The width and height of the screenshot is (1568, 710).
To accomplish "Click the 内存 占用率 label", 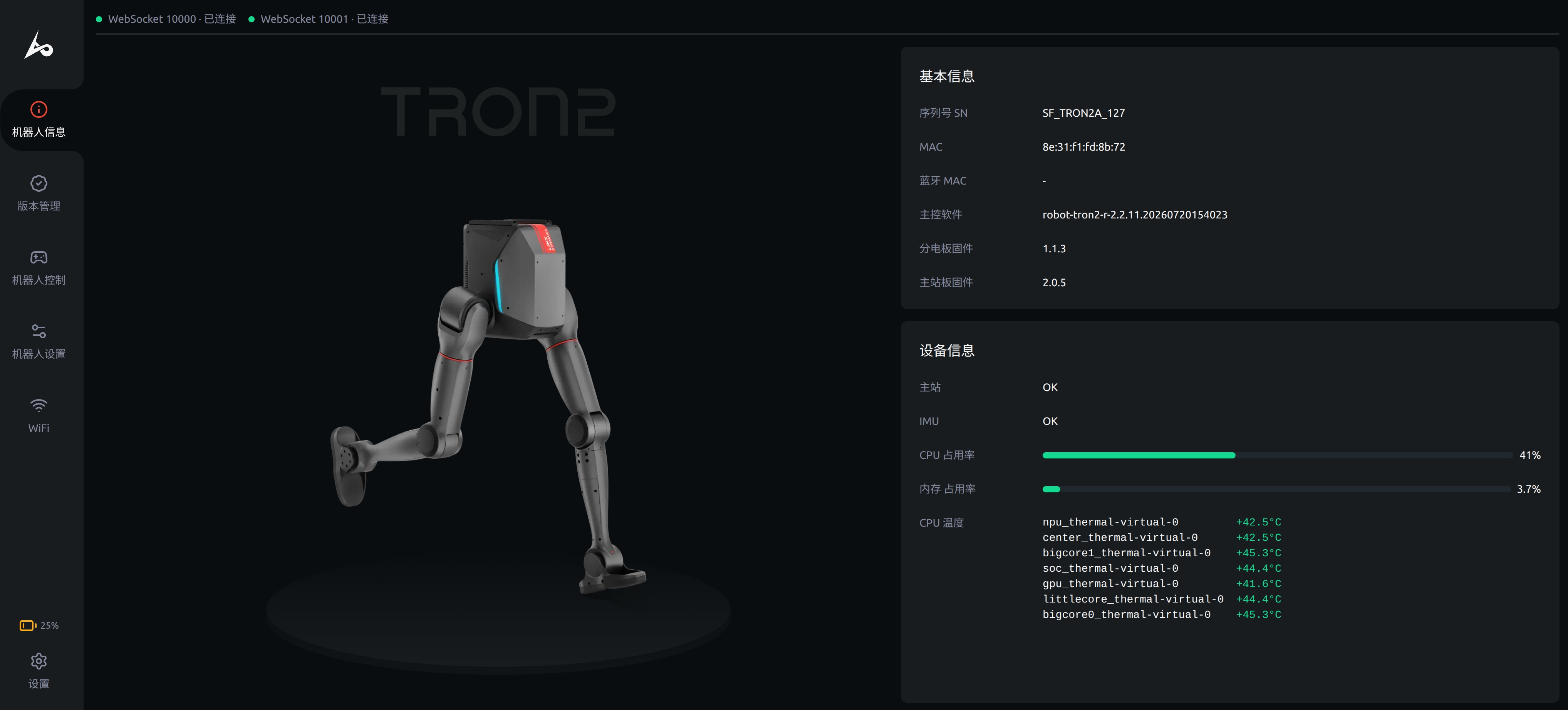I will pos(948,490).
